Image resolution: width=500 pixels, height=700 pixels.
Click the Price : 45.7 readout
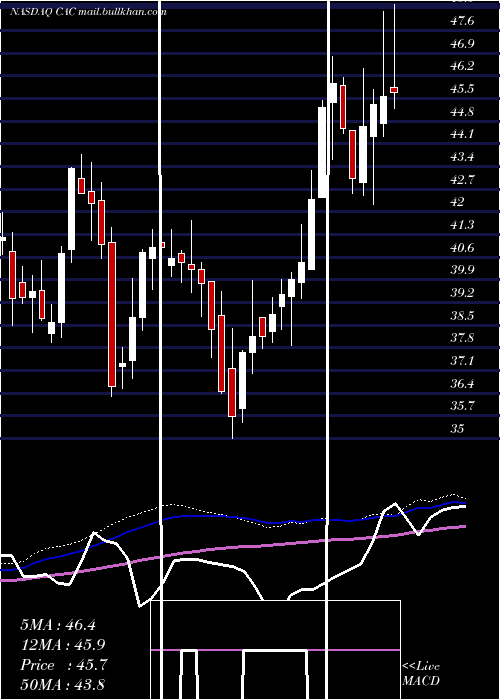point(63,665)
